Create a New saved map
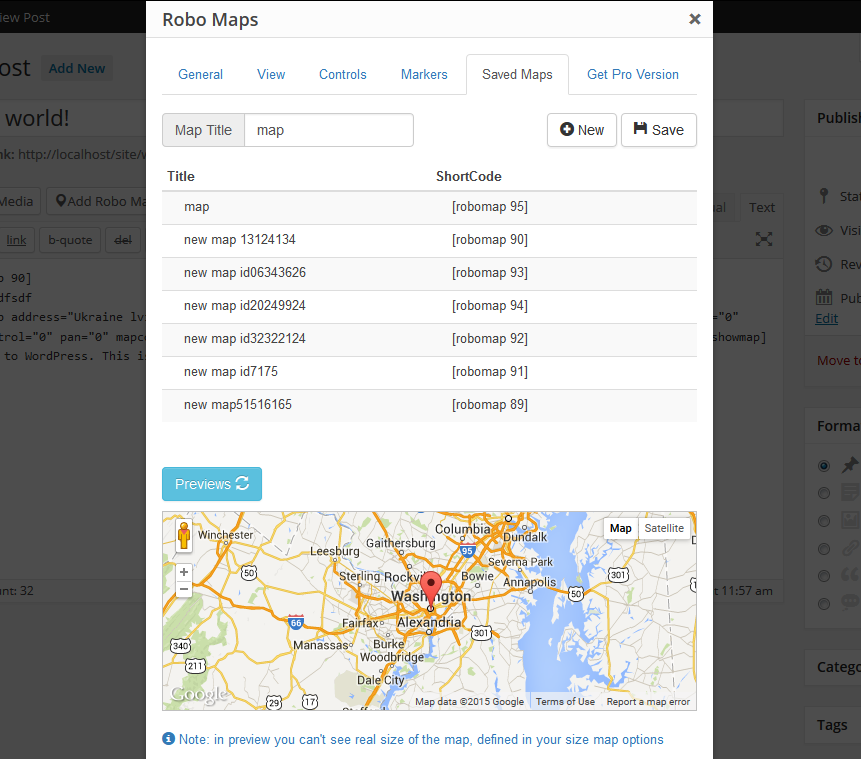This screenshot has width=861, height=759. (582, 130)
